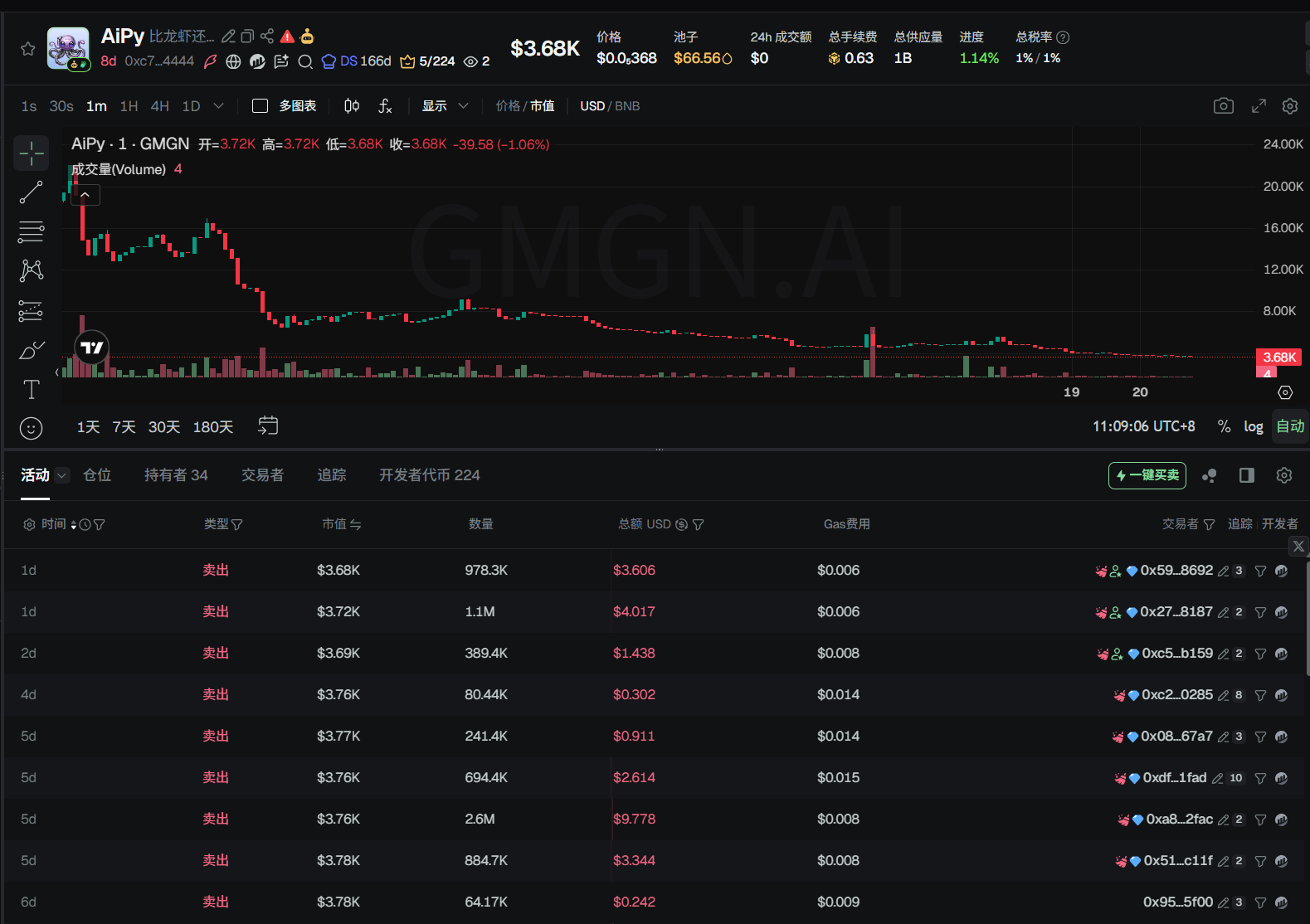The height and width of the screenshot is (924, 1310).
Task: Click the TradingView logo badge
Action: click(x=92, y=348)
